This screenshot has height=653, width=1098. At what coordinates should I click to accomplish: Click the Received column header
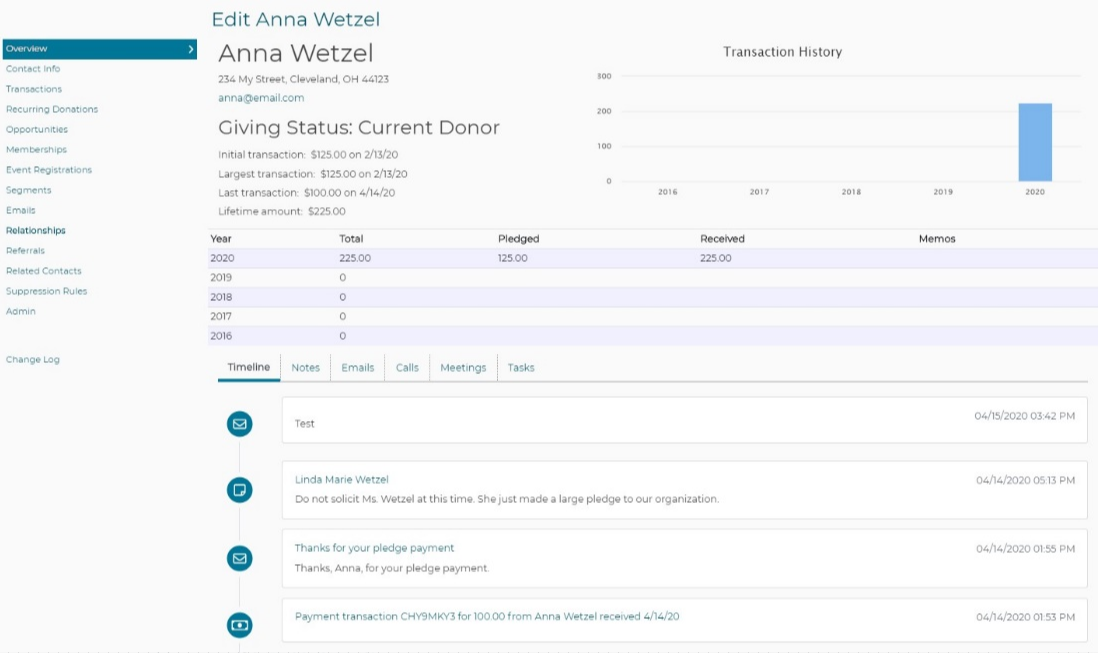pos(722,239)
